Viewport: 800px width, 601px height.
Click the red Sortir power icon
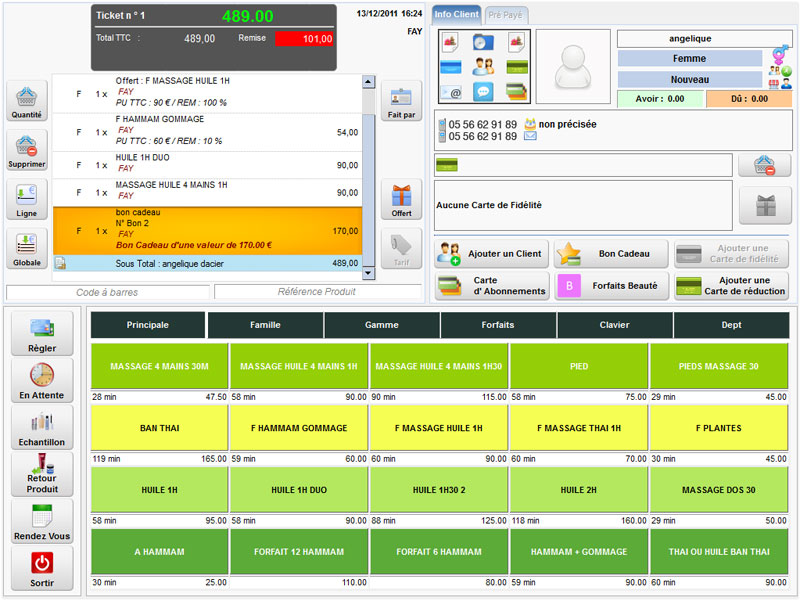coord(42,563)
